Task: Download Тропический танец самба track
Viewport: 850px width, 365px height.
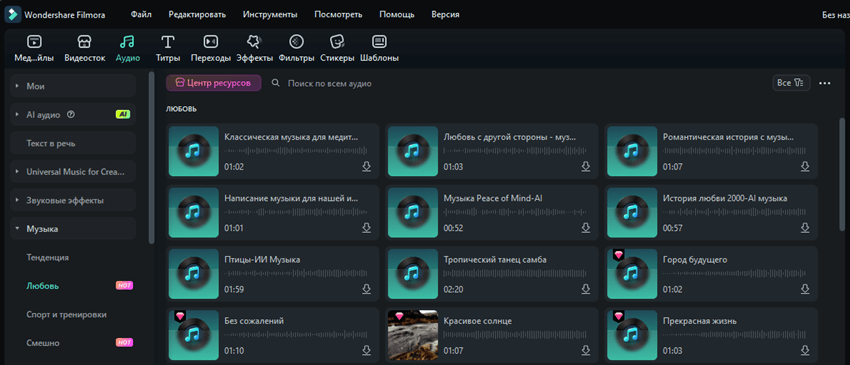Action: pyautogui.click(x=585, y=289)
